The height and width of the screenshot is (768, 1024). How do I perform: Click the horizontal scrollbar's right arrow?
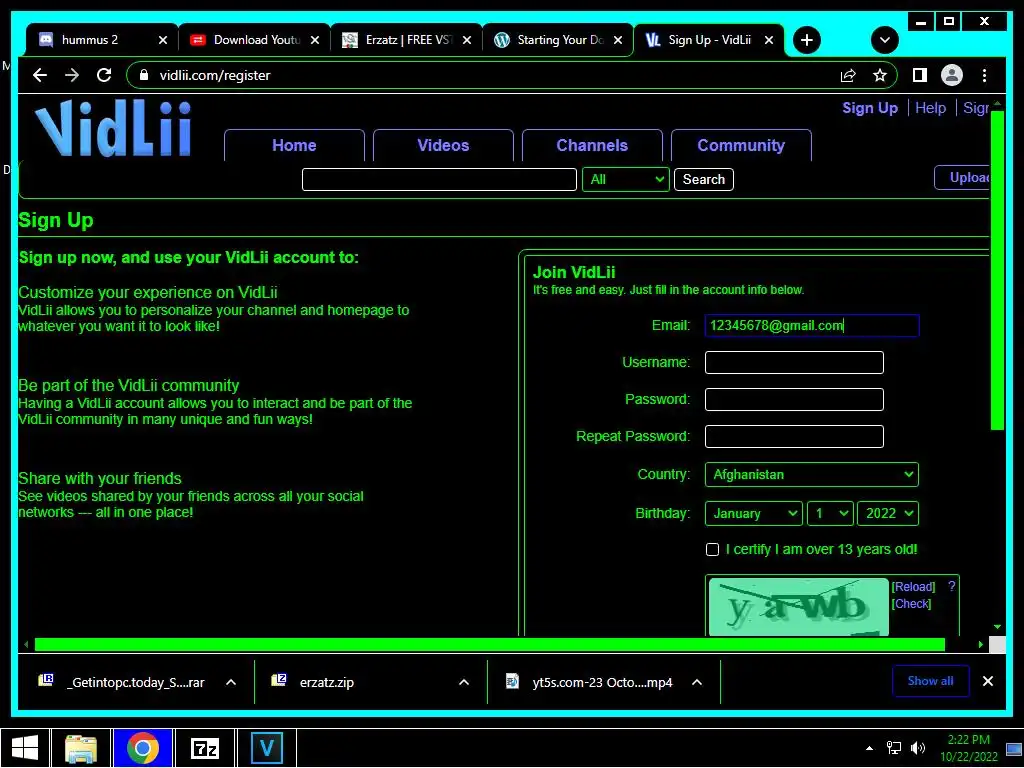point(980,645)
